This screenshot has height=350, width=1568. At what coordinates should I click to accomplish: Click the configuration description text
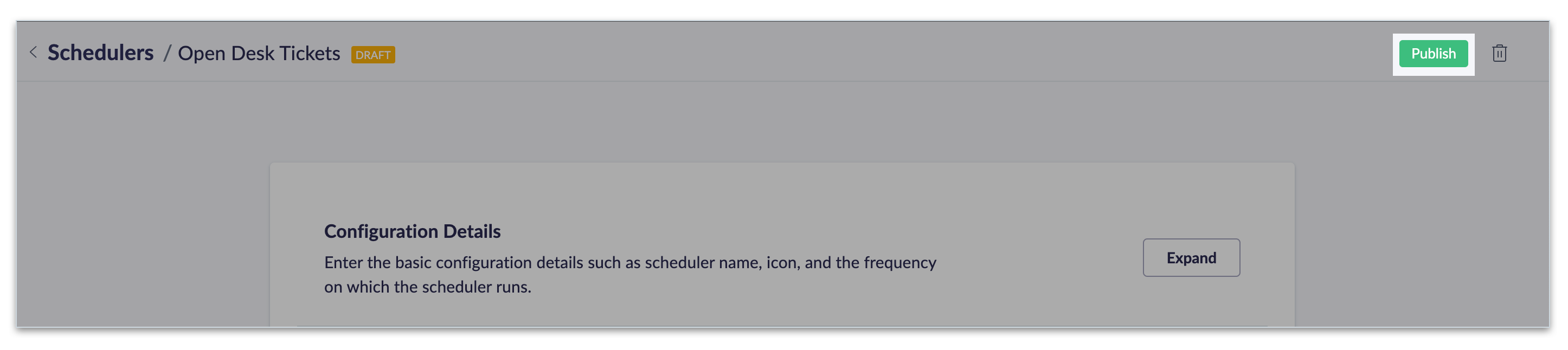[x=629, y=263]
